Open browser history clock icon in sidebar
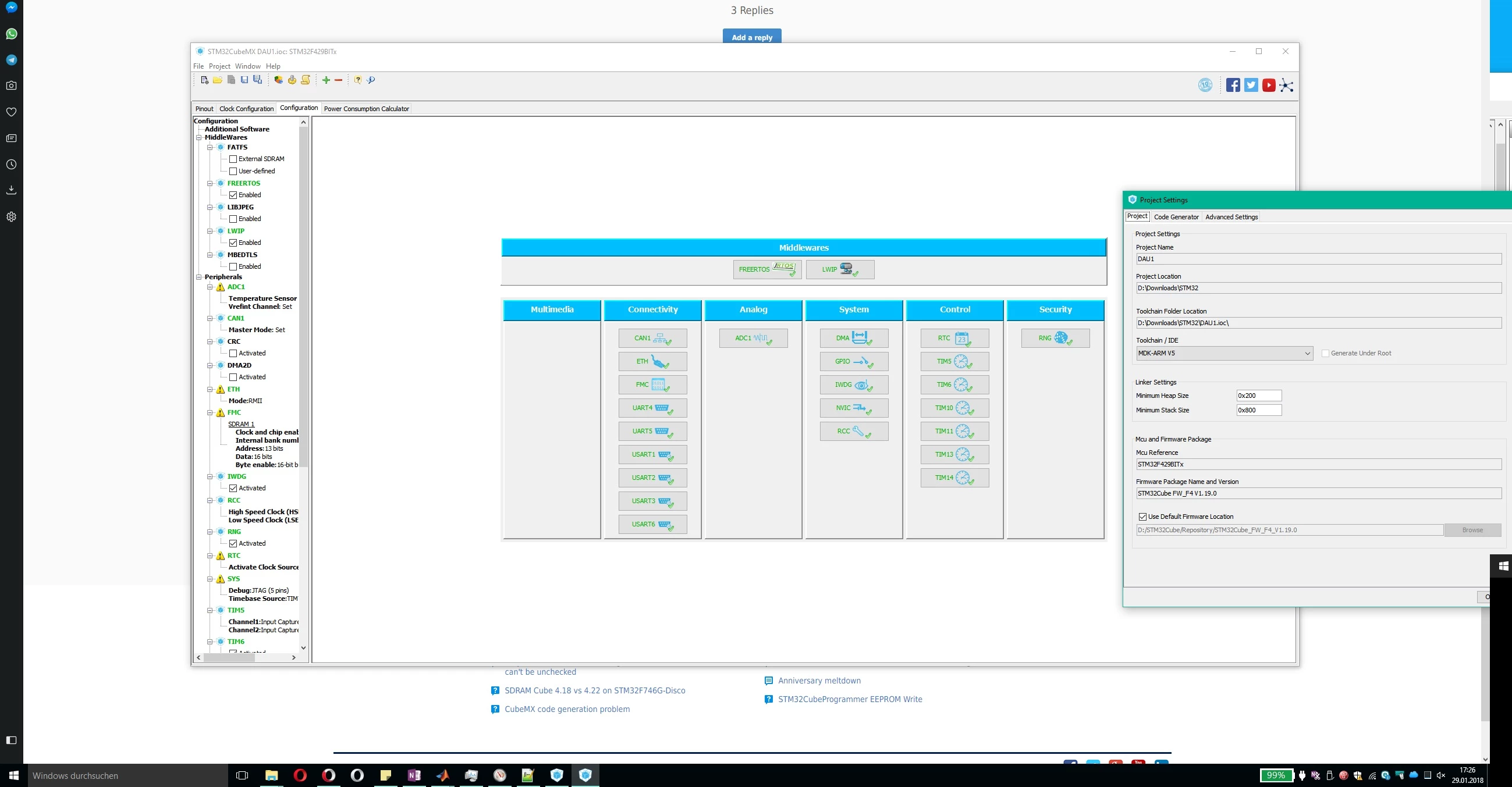 (11, 164)
